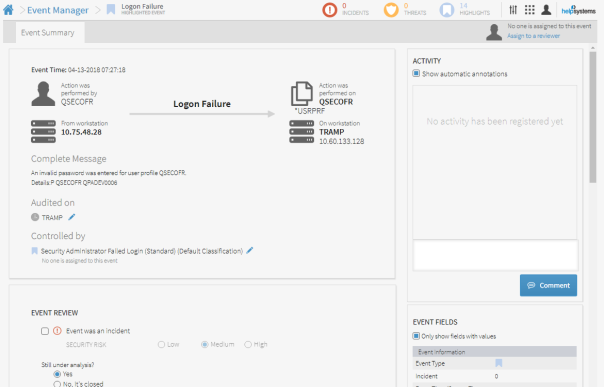Switch to the Event Summary tab
Viewport: 604px width, 387px height.
pos(48,33)
